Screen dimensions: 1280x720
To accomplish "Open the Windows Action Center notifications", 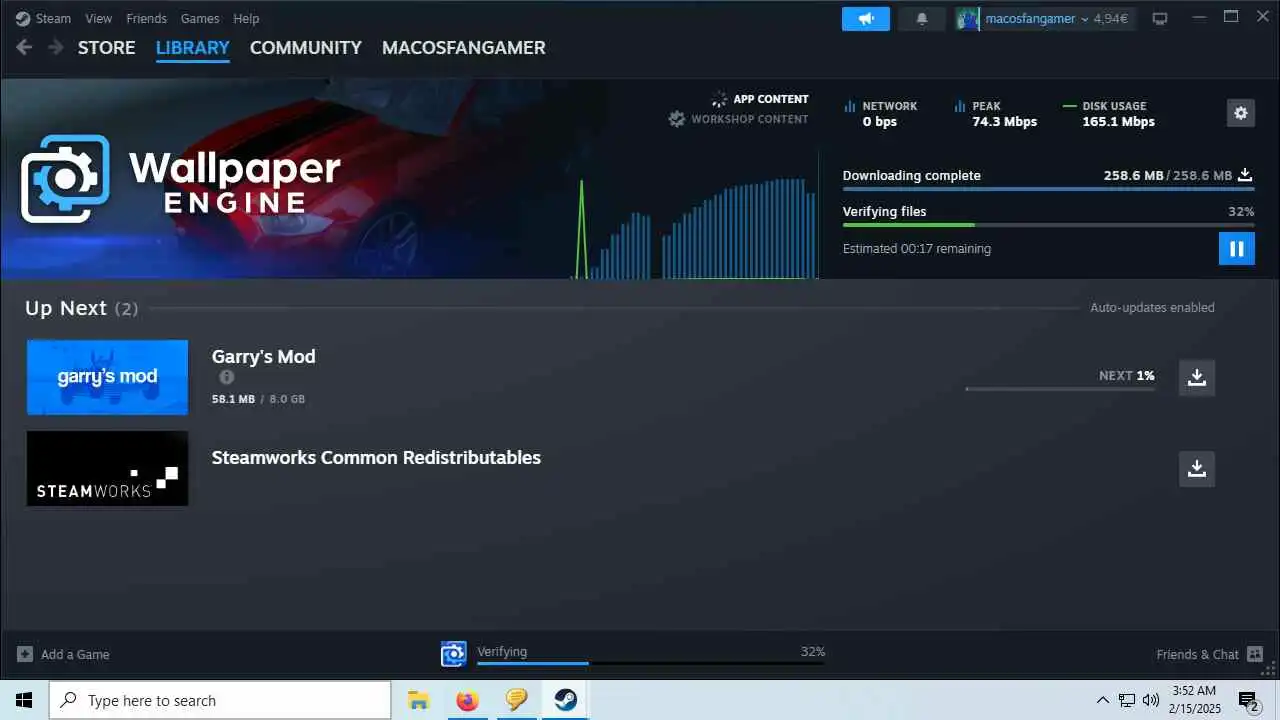I will tap(1248, 700).
